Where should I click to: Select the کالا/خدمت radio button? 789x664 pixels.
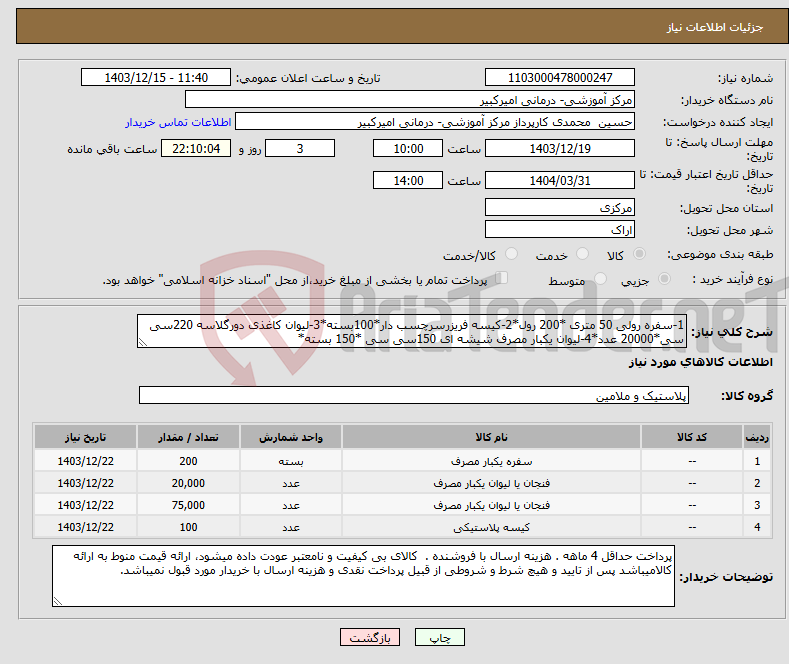(x=511, y=254)
